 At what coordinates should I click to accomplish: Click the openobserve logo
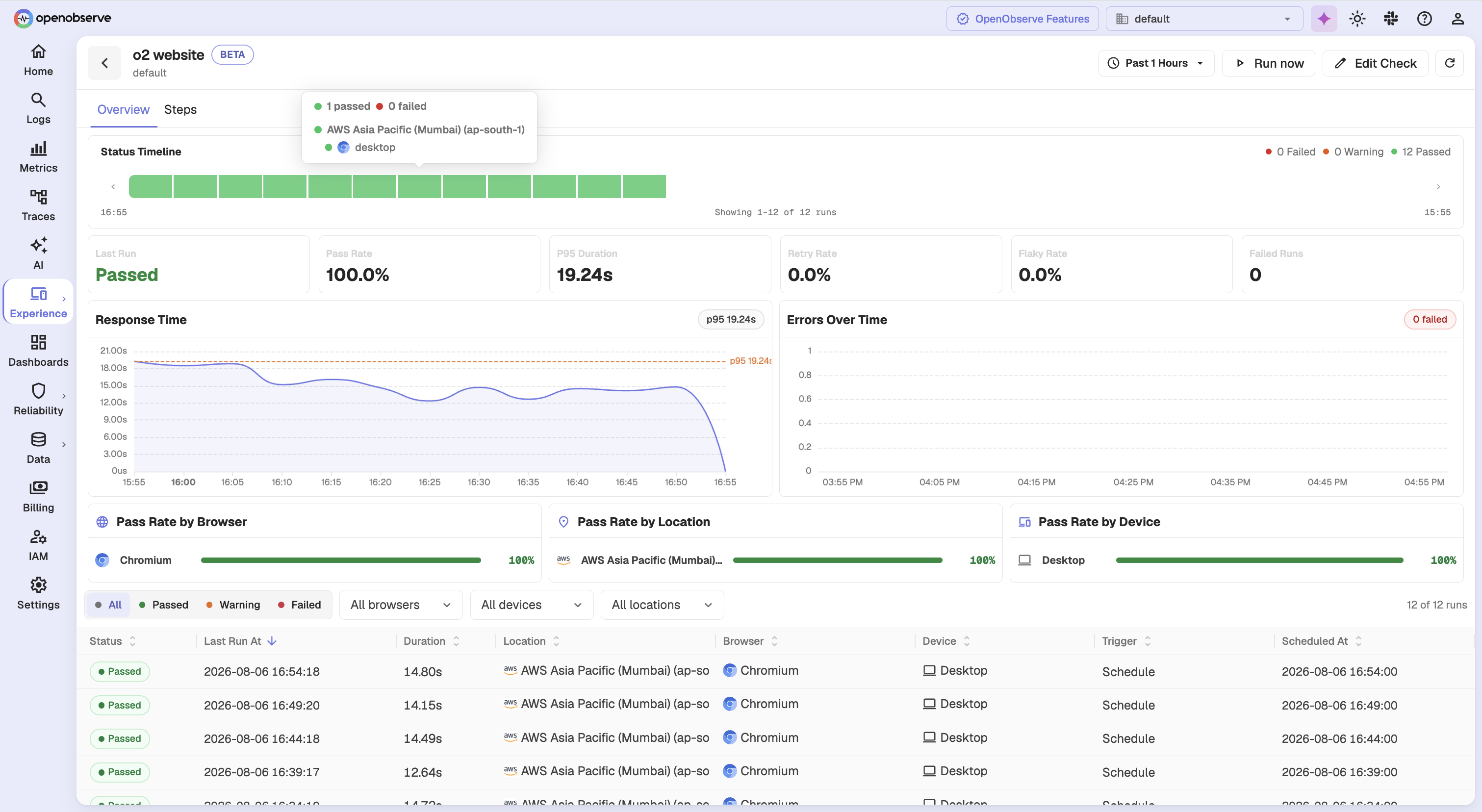click(x=62, y=19)
